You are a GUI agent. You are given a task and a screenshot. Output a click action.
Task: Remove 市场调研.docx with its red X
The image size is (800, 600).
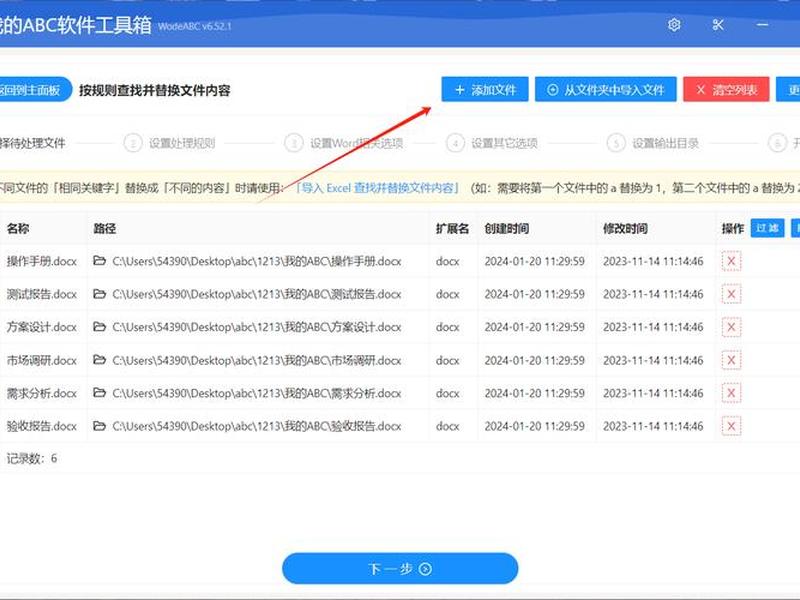pyautogui.click(x=731, y=360)
